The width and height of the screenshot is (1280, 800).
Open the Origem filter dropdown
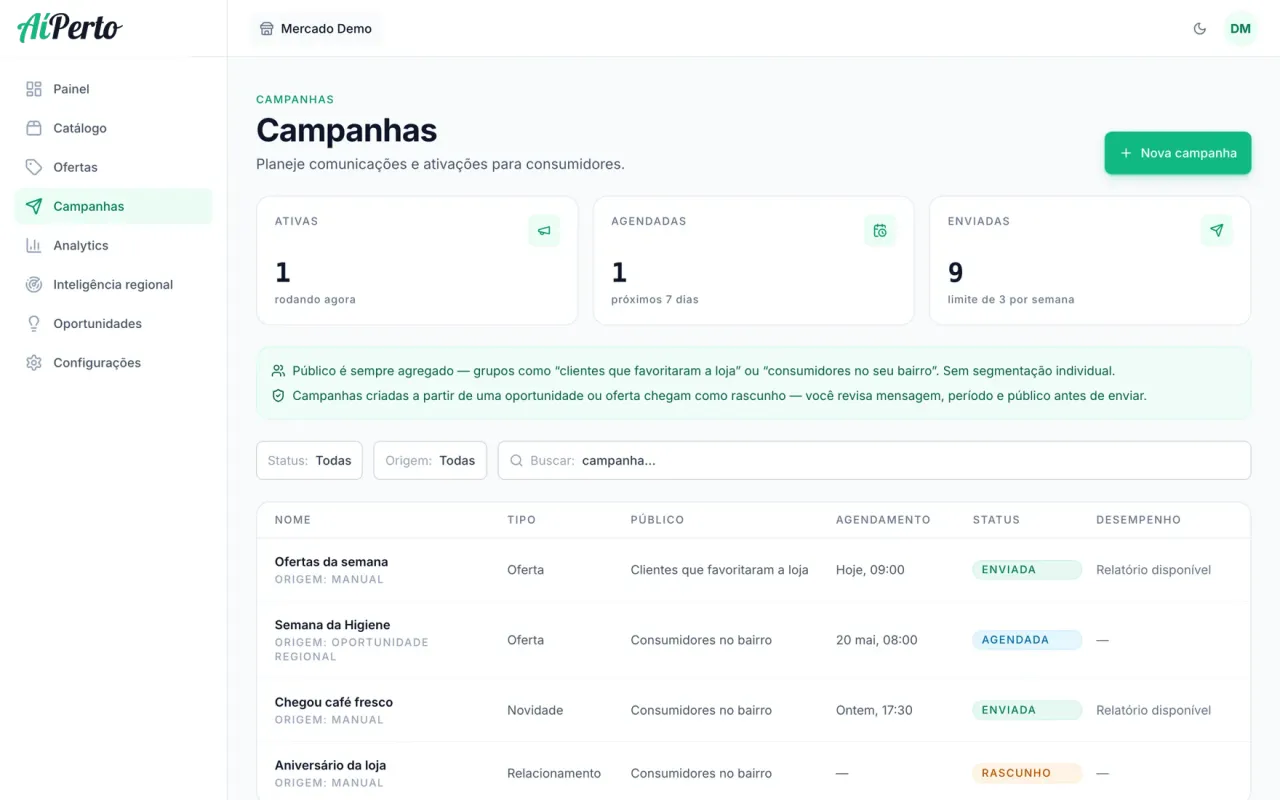click(x=430, y=460)
